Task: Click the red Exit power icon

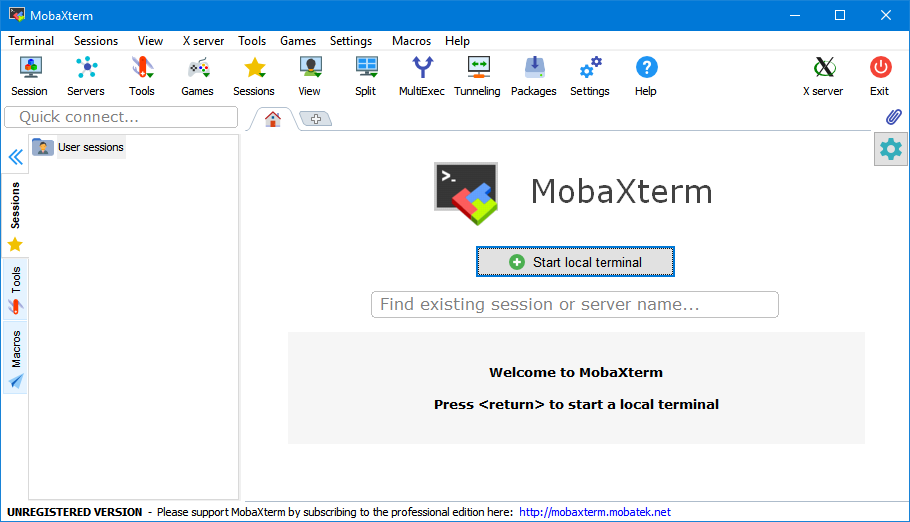Action: tap(880, 76)
